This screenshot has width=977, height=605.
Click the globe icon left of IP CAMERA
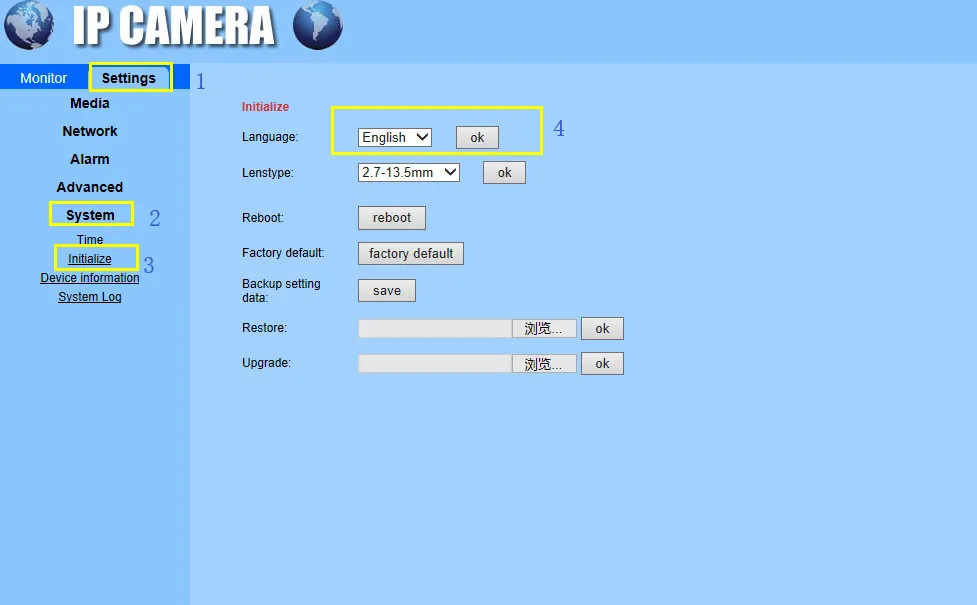point(29,27)
